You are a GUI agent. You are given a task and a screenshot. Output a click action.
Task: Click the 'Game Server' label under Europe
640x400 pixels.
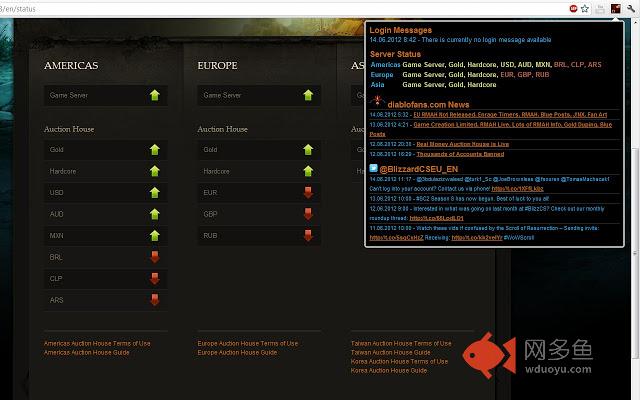(x=222, y=95)
